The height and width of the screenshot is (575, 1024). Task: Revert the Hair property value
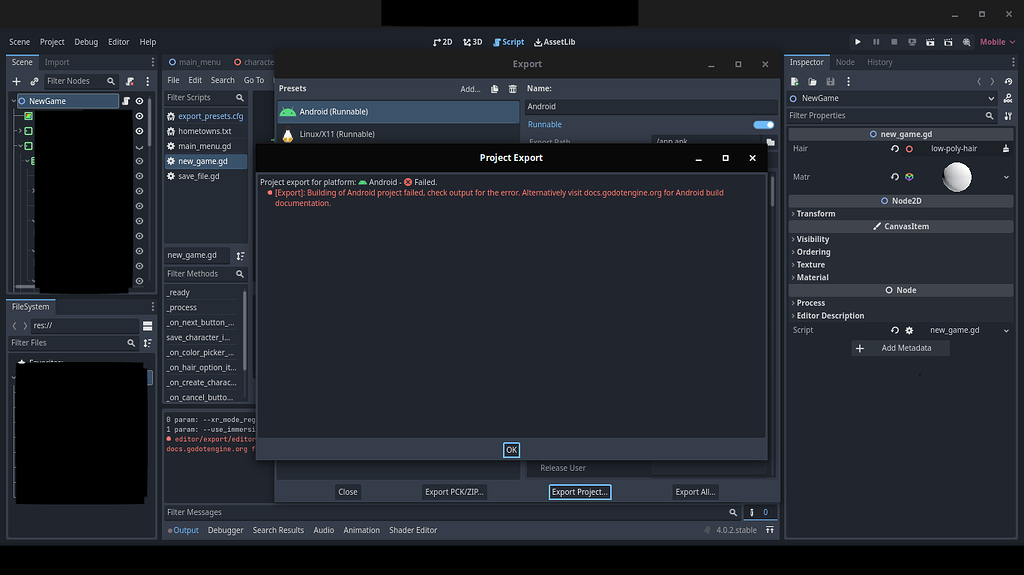[895, 148]
